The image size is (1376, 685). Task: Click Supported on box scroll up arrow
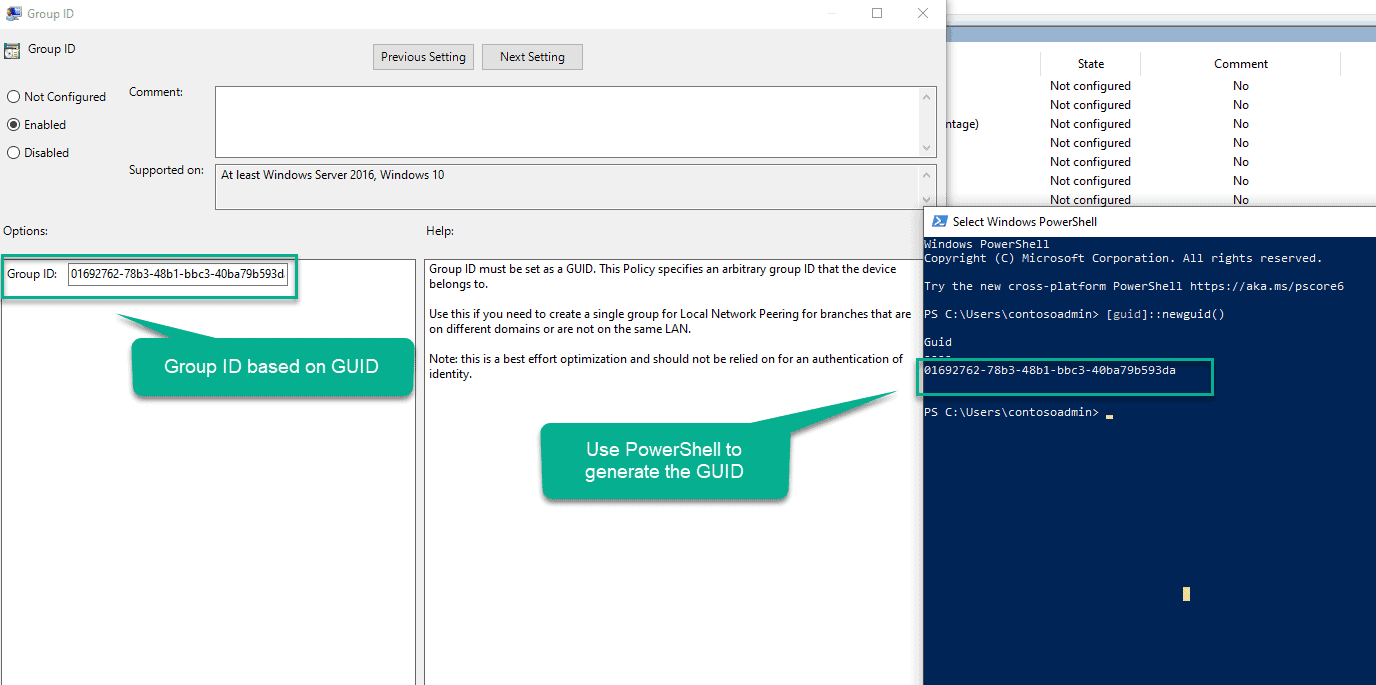click(928, 174)
